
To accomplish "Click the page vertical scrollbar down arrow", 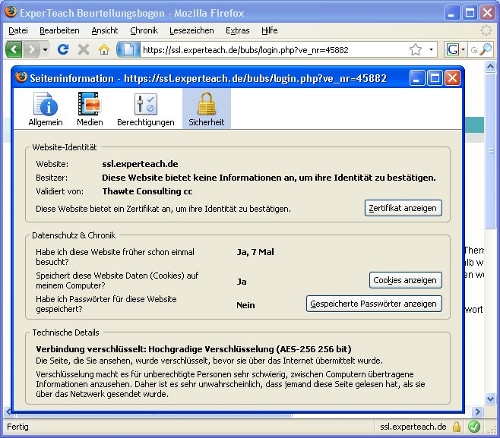I will (490, 398).
